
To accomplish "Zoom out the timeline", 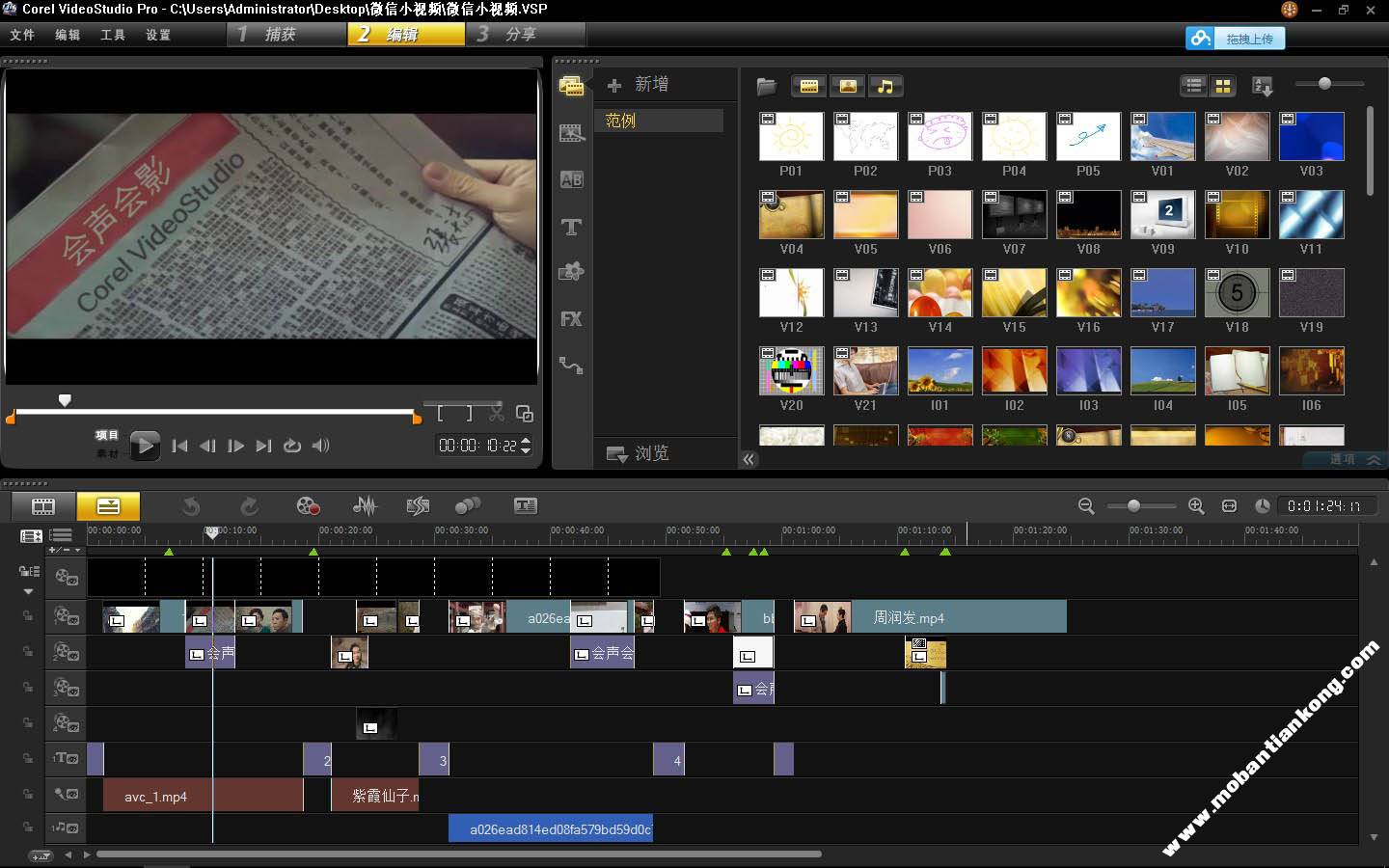I will pyautogui.click(x=1086, y=505).
